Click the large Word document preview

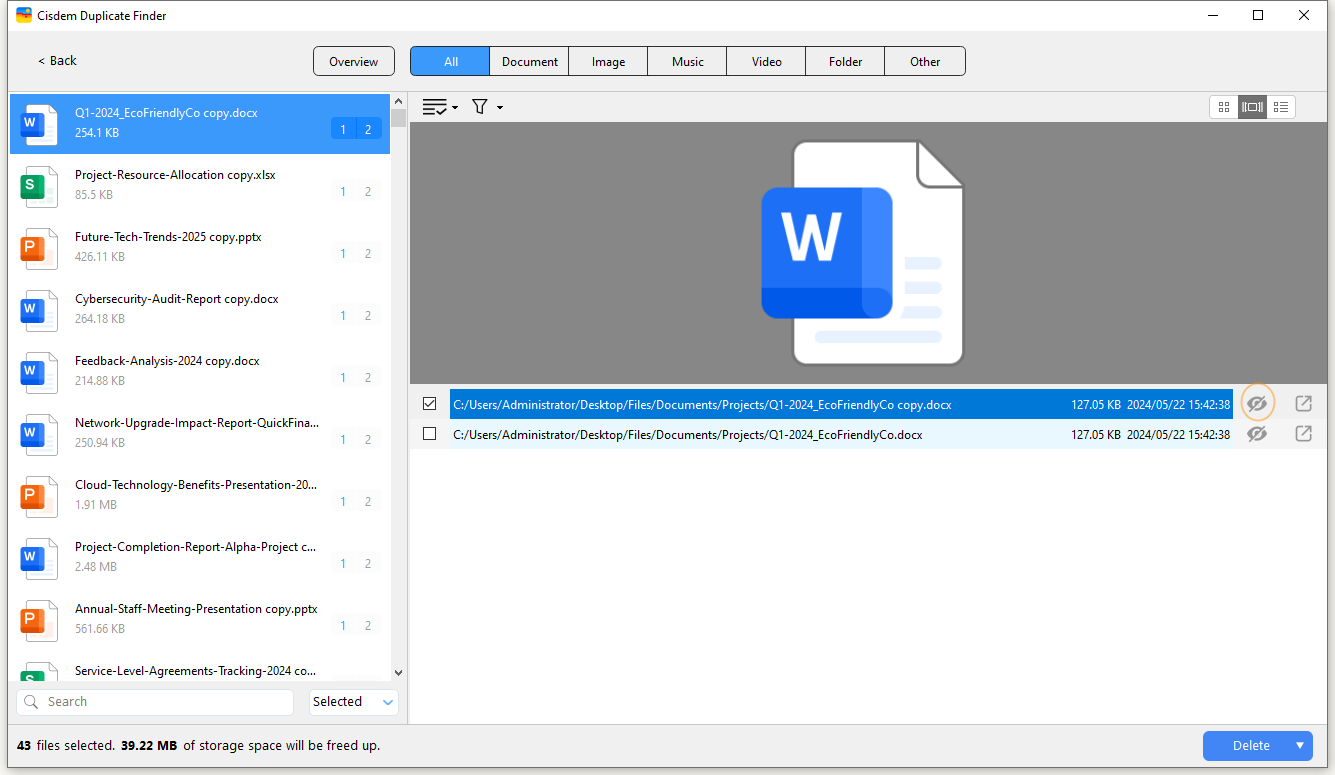tap(861, 253)
